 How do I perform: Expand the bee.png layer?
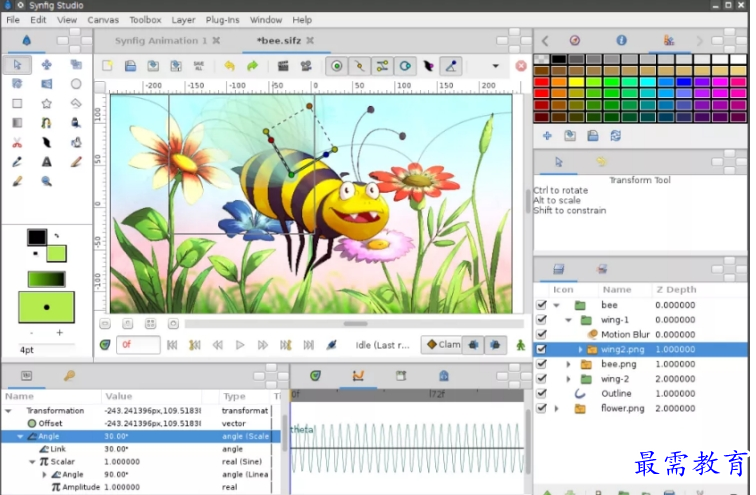568,364
